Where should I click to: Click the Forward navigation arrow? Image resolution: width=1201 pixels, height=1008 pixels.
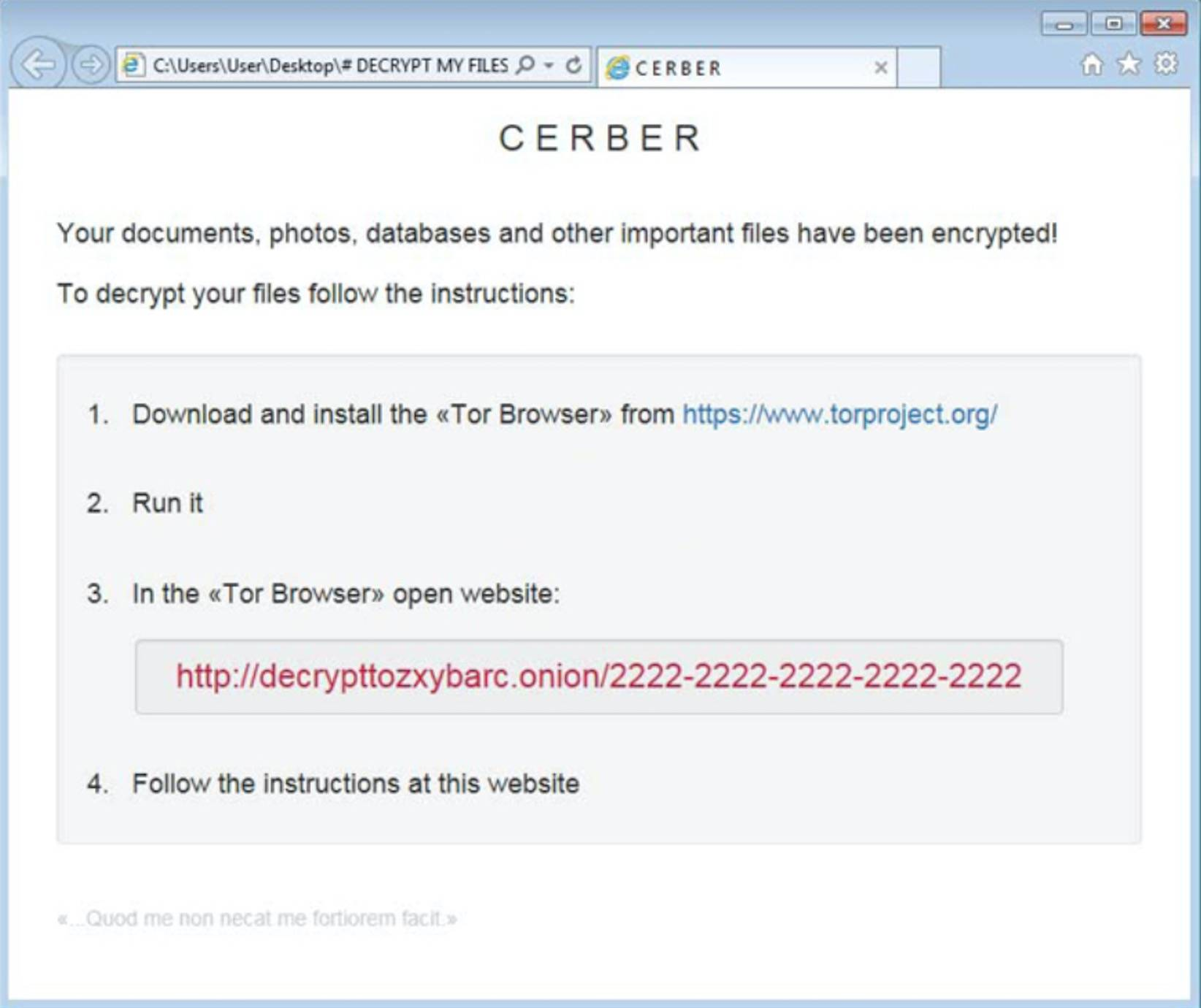[91, 65]
